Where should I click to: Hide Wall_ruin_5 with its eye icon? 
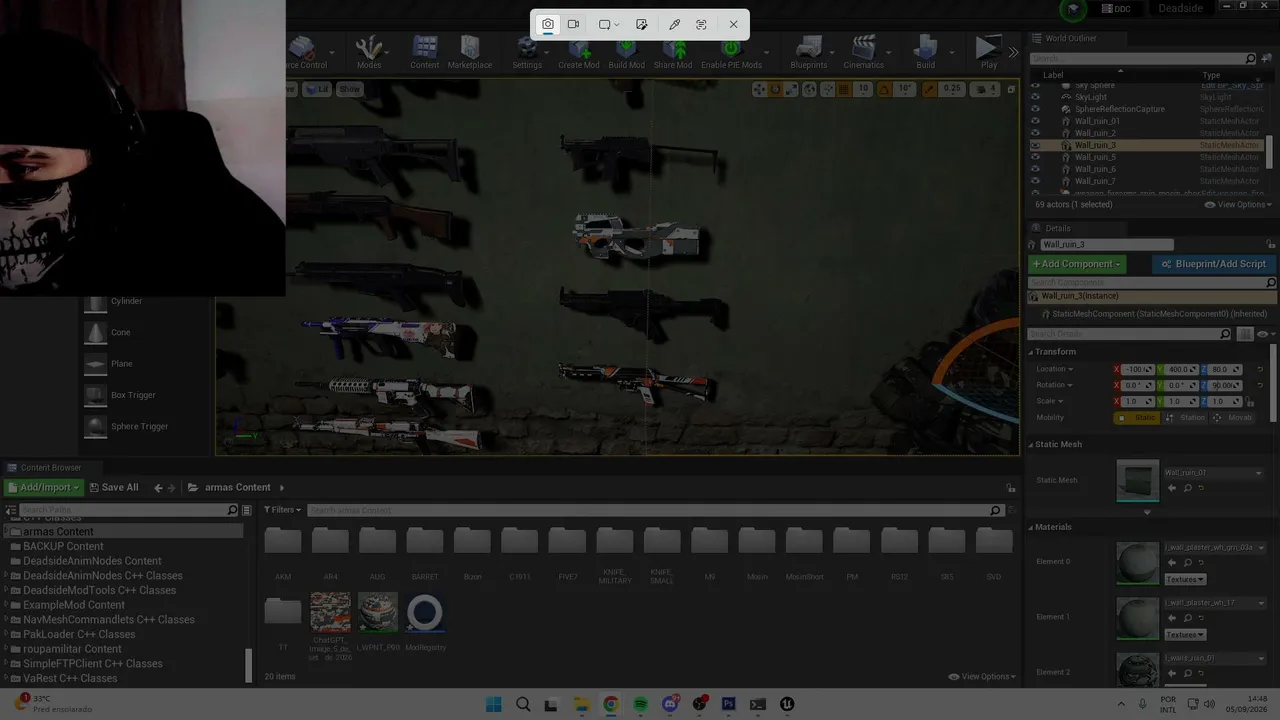tap(1035, 157)
